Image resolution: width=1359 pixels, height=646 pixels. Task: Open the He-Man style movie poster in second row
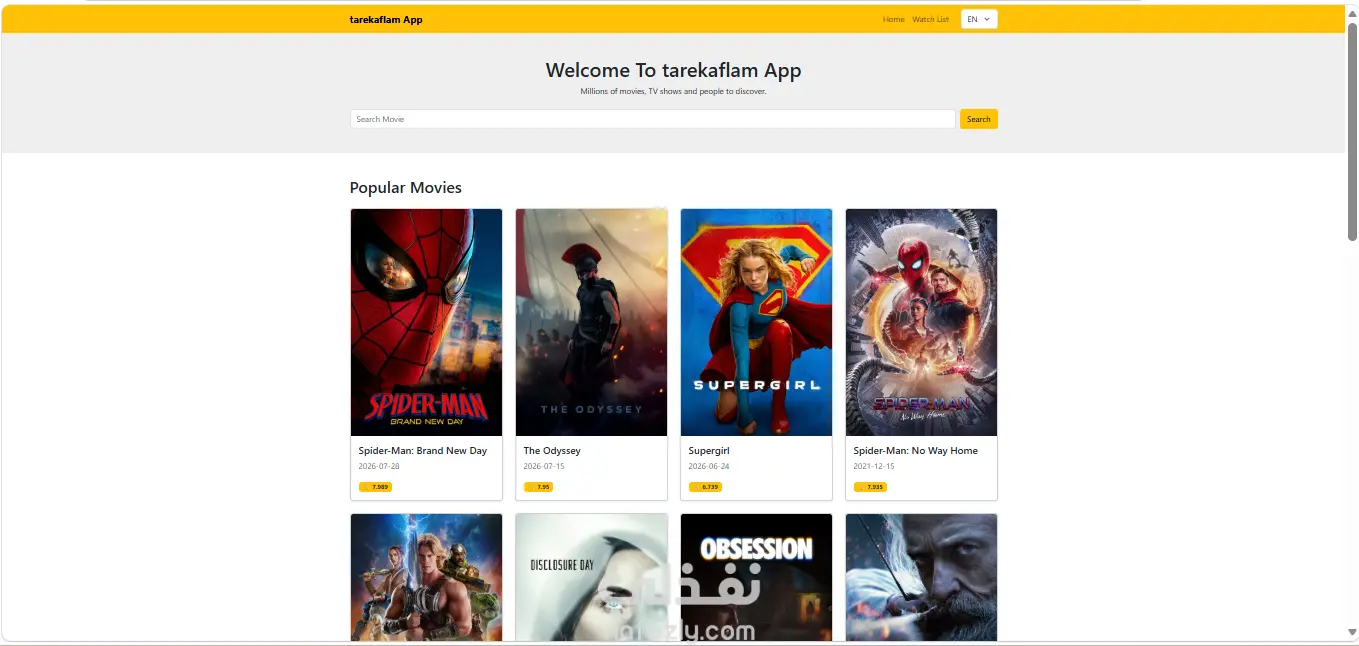click(426, 577)
